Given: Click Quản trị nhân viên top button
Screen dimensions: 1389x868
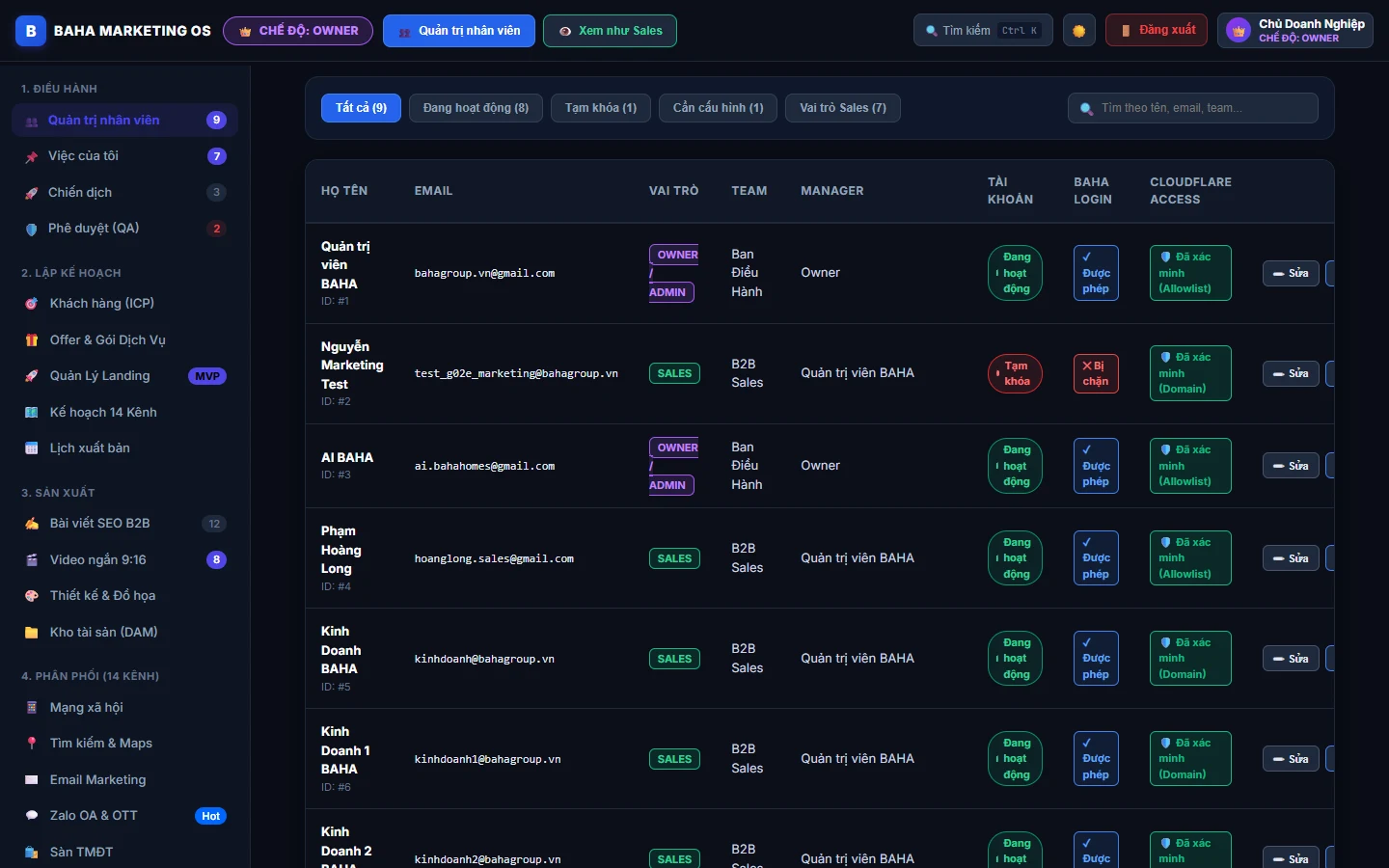Looking at the screenshot, I should [x=459, y=31].
